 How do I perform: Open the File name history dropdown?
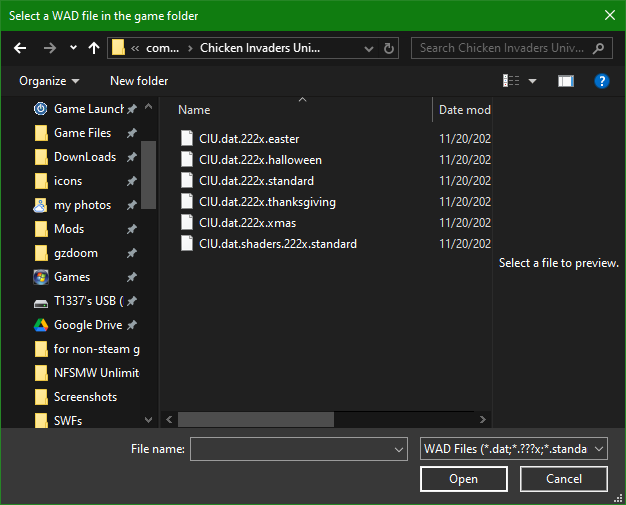(x=400, y=450)
